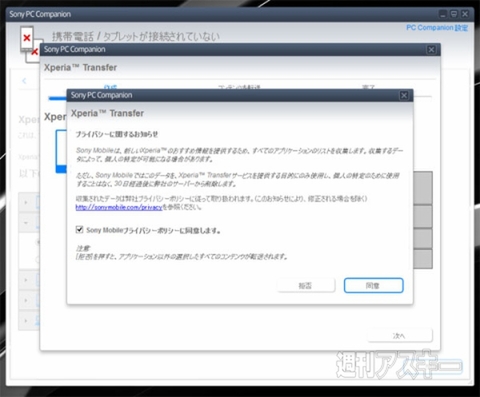Screen dimensions: 480x397
Task: Close the main Sony PC Companion window
Action: [465, 14]
